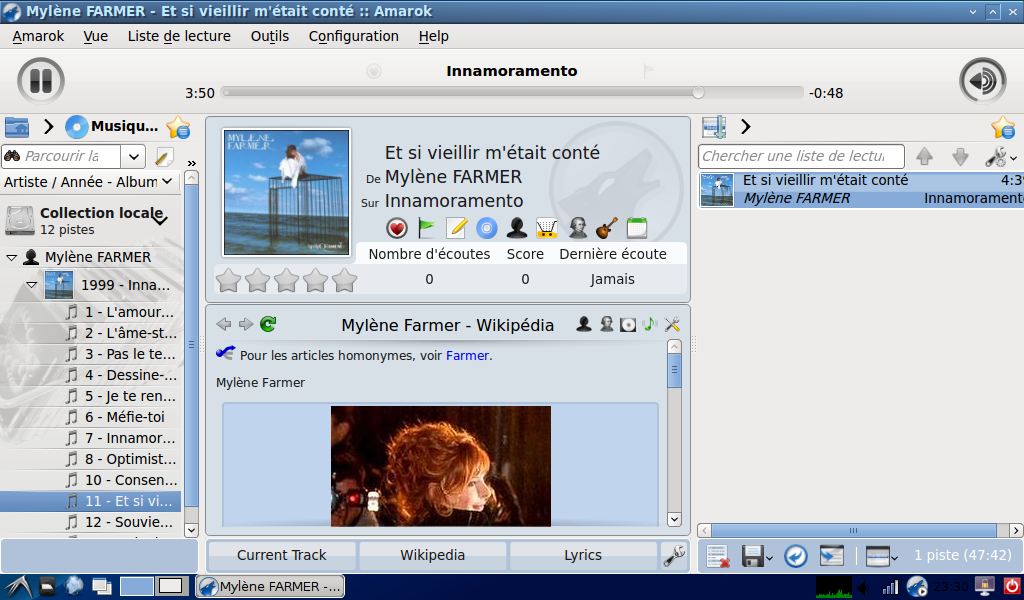The height and width of the screenshot is (600, 1024).
Task: Reload the Wikipedia applet page
Action: coord(268,324)
